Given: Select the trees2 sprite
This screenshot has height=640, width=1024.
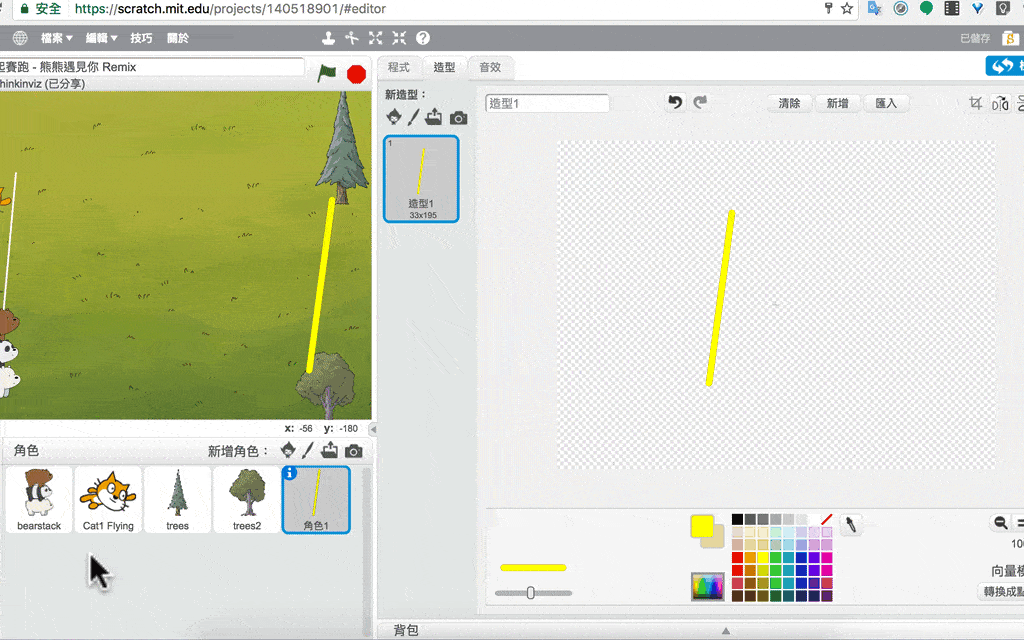Looking at the screenshot, I should (247, 500).
